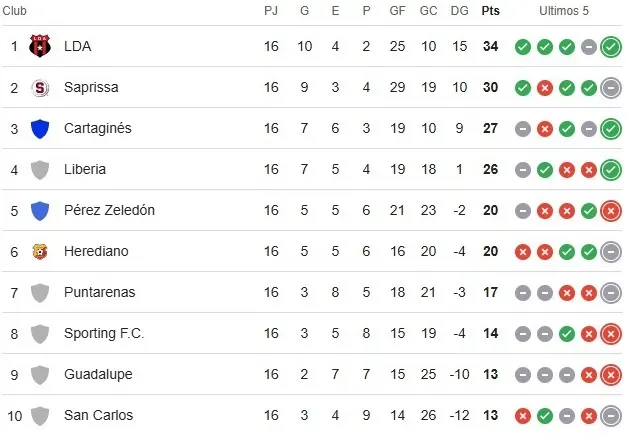Click the DG column header

click(x=459, y=10)
